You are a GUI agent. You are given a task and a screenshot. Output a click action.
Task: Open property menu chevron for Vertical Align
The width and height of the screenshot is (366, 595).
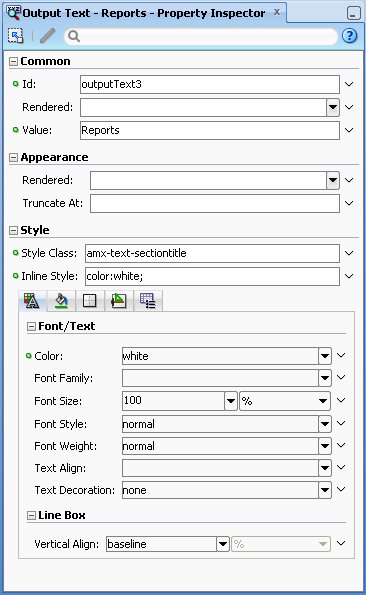[341, 543]
